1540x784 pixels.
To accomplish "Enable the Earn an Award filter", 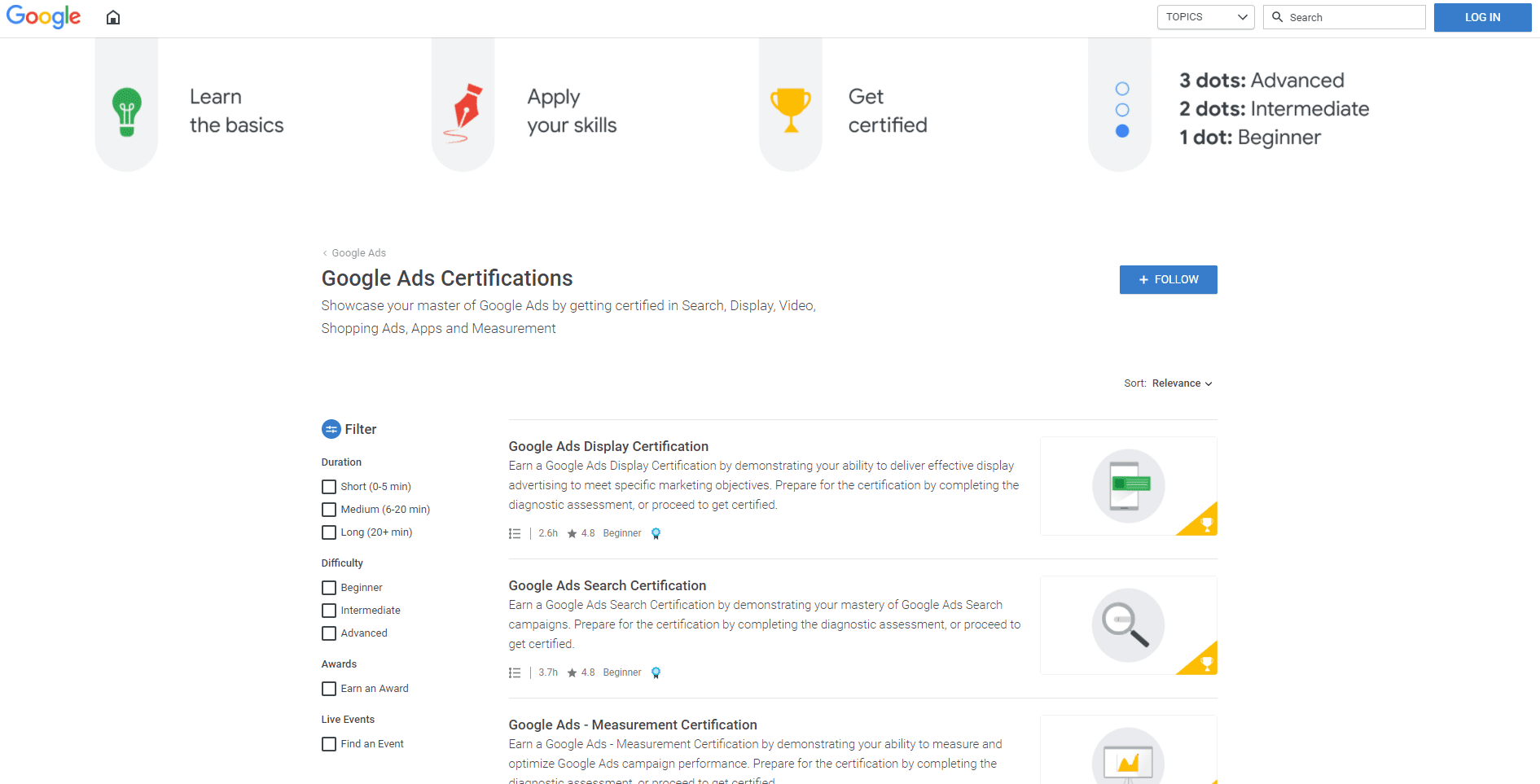I will pyautogui.click(x=329, y=688).
